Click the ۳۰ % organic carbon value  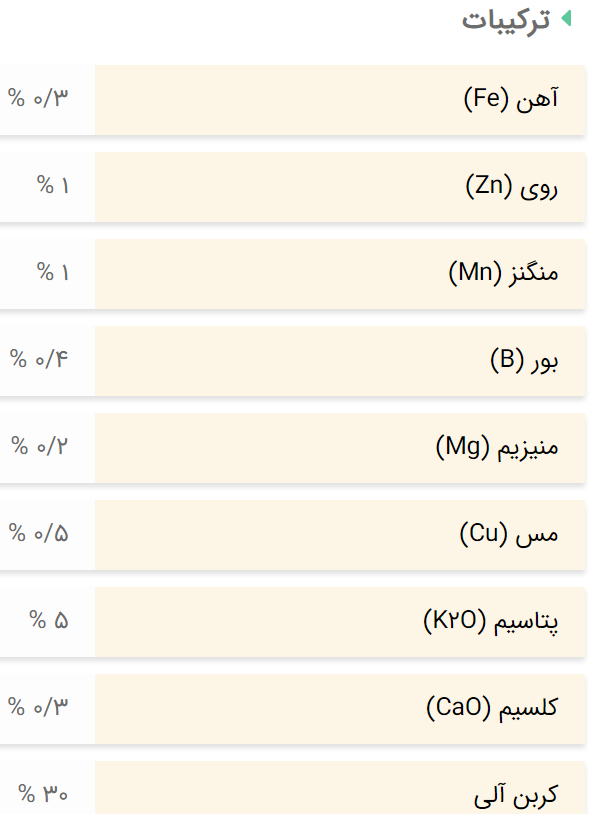click(x=43, y=794)
